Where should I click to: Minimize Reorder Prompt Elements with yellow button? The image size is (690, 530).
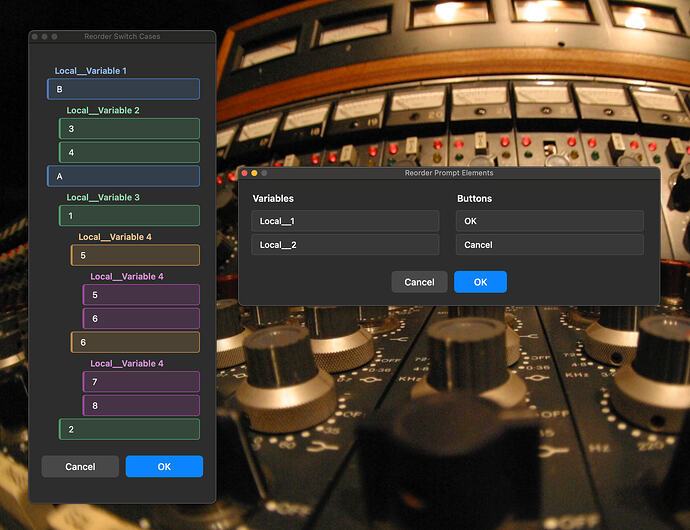click(254, 173)
